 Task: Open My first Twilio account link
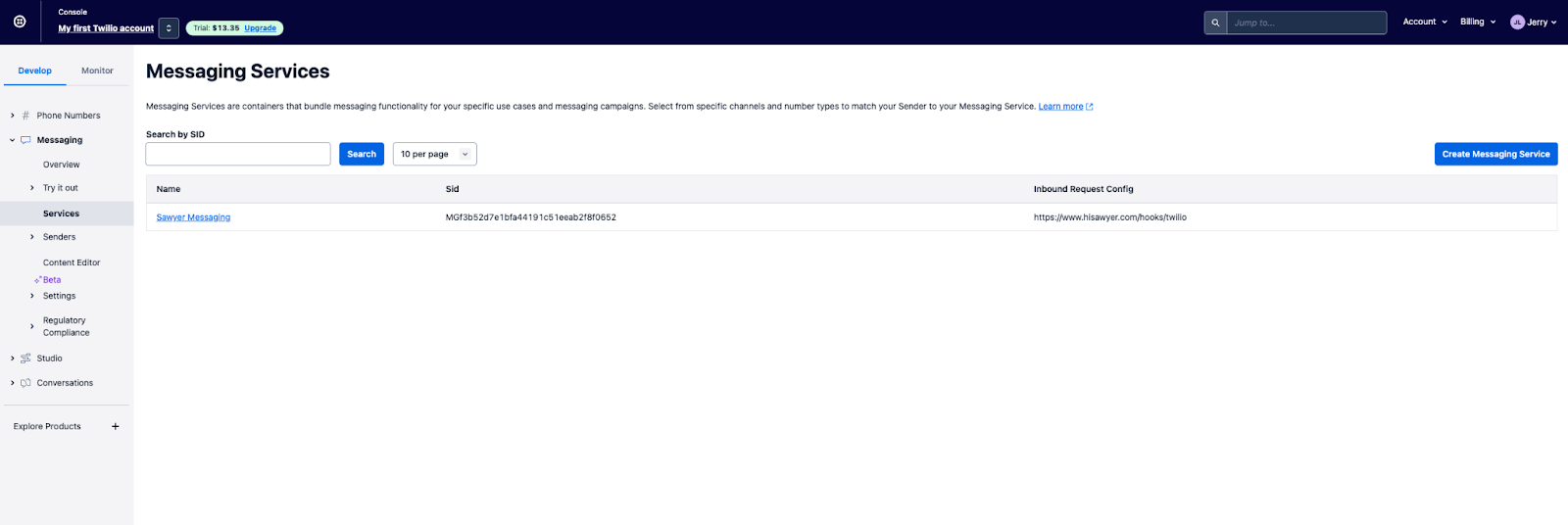(106, 28)
